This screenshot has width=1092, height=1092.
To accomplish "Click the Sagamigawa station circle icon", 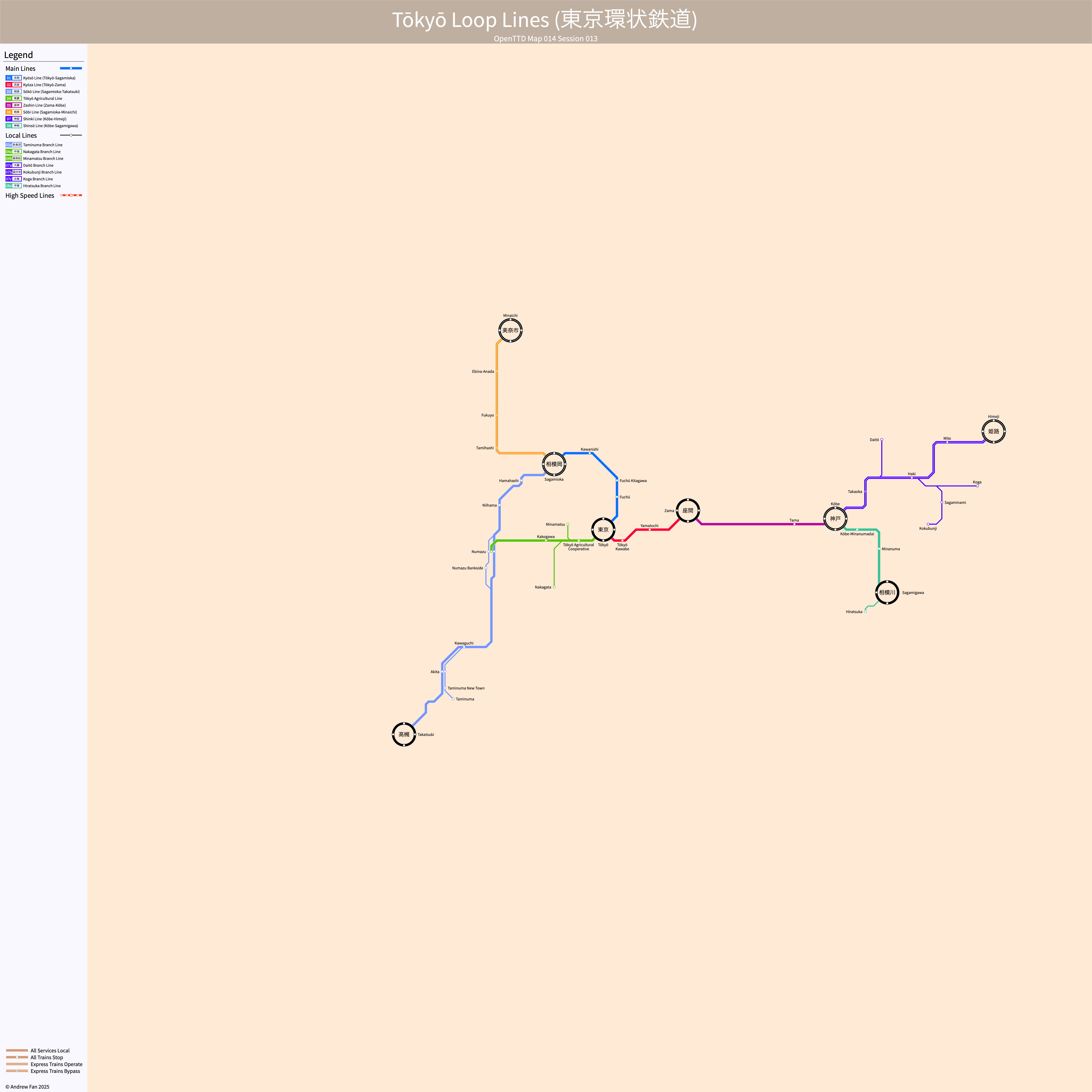I will pos(887,592).
